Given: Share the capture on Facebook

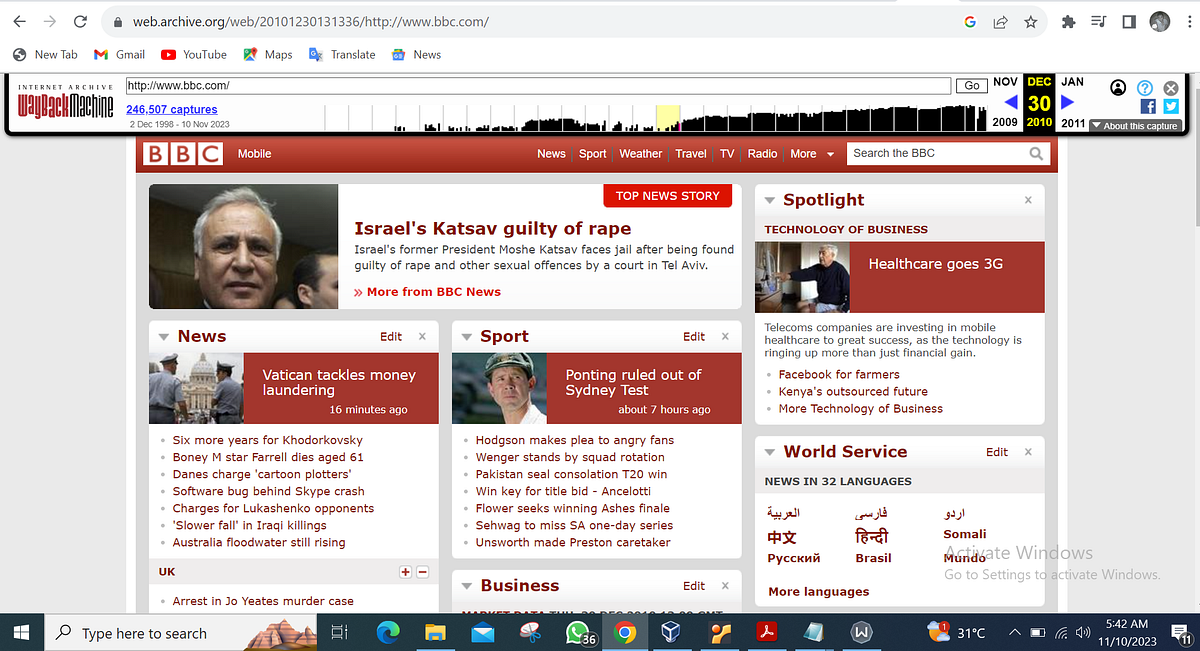Looking at the screenshot, I should click(x=1147, y=106).
